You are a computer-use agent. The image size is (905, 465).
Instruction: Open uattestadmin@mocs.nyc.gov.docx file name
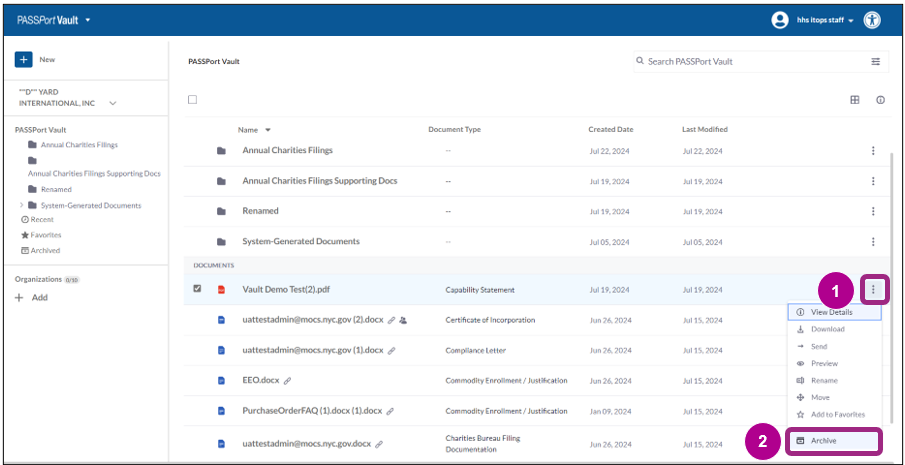tap(307, 444)
